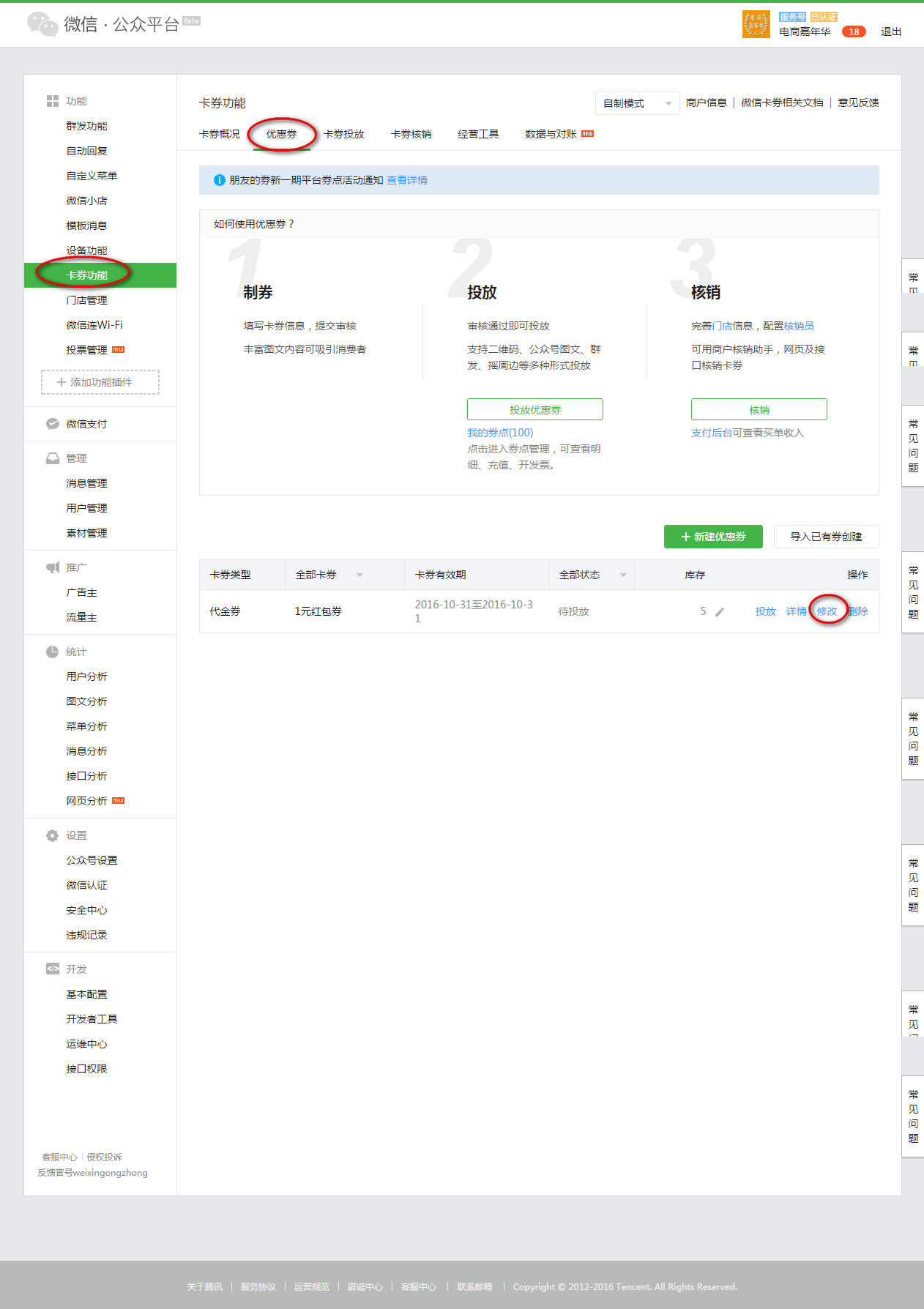Open 自定义菜单 in the sidebar
This screenshot has width=924, height=1309.
click(x=92, y=176)
